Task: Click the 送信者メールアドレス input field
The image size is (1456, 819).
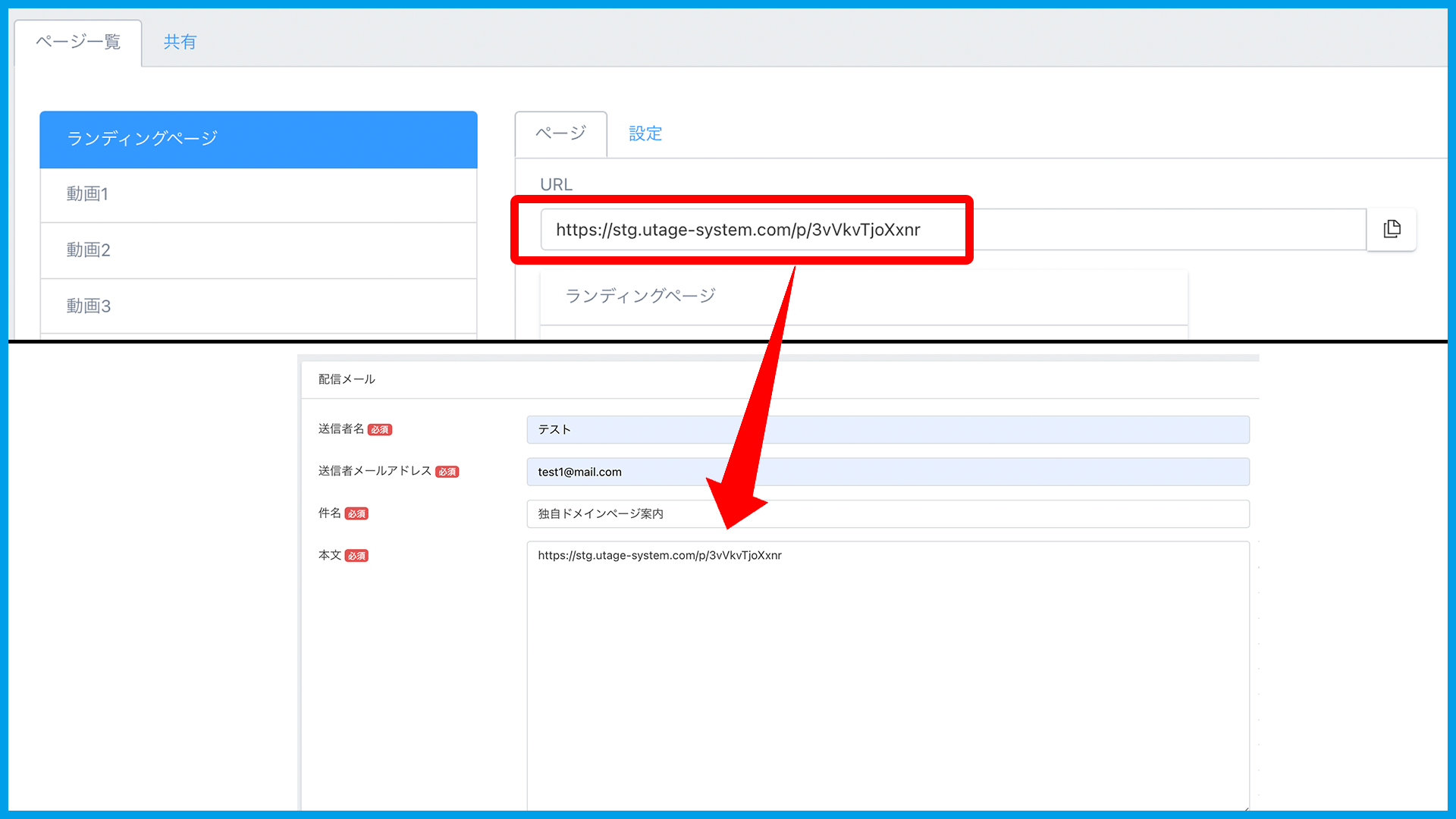Action: (887, 472)
